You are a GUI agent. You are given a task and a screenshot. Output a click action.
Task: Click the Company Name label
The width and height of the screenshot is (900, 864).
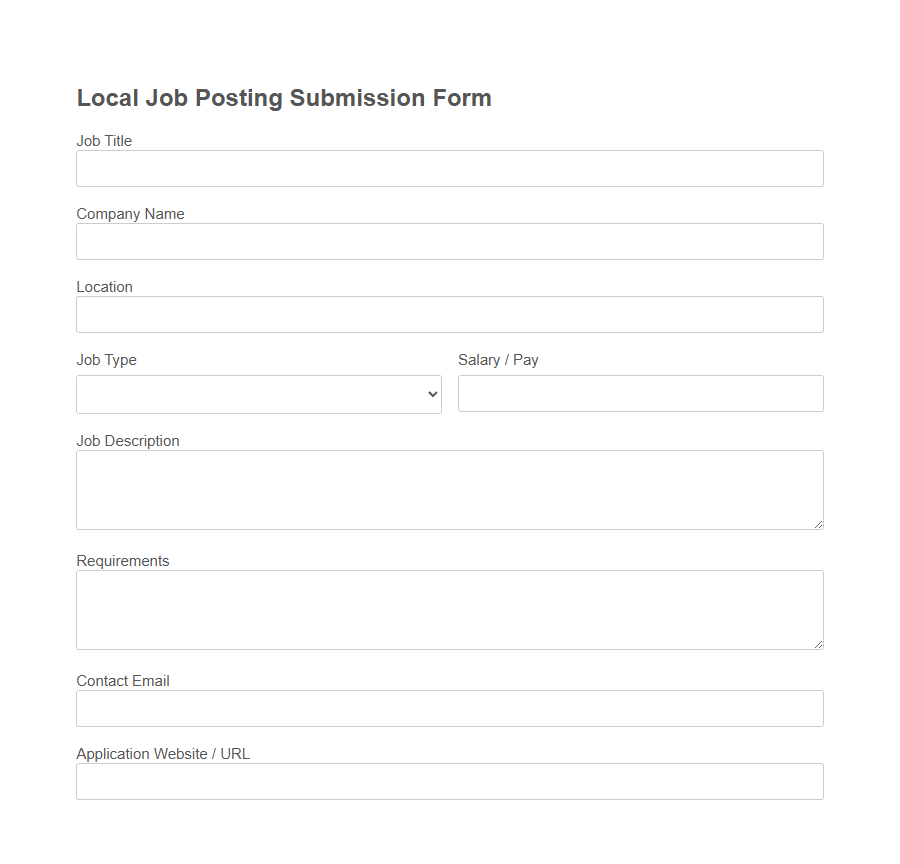pyautogui.click(x=130, y=214)
